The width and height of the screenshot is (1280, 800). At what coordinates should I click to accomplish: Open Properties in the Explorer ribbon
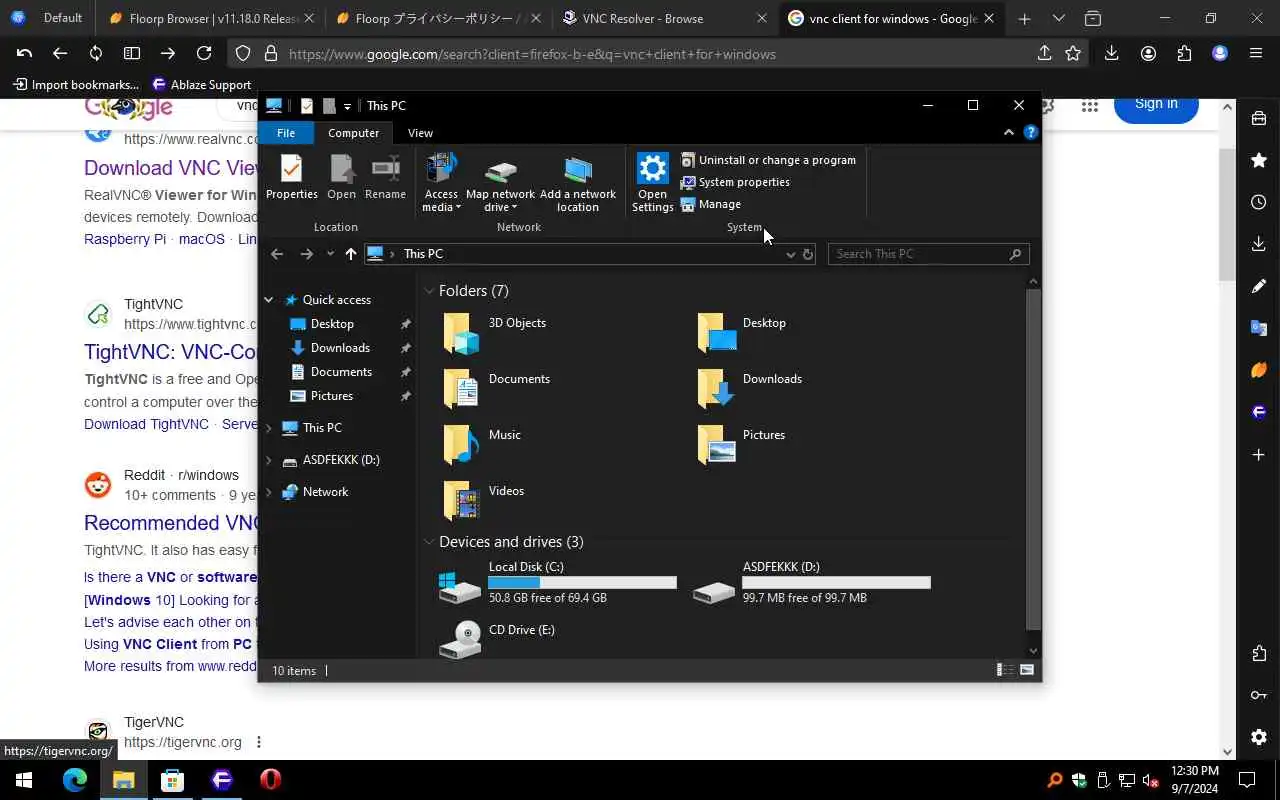click(291, 177)
